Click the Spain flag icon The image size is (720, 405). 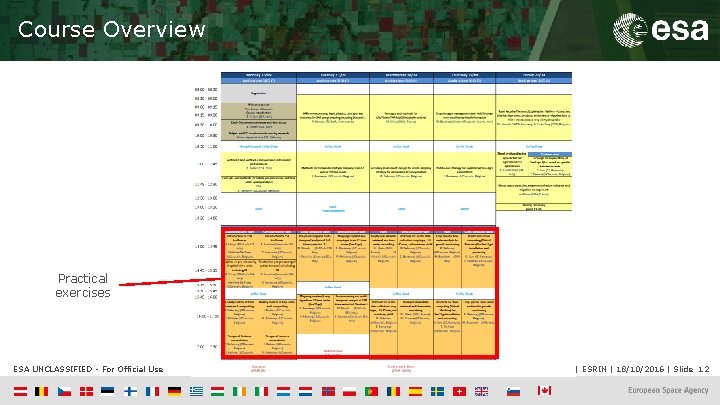coord(415,391)
